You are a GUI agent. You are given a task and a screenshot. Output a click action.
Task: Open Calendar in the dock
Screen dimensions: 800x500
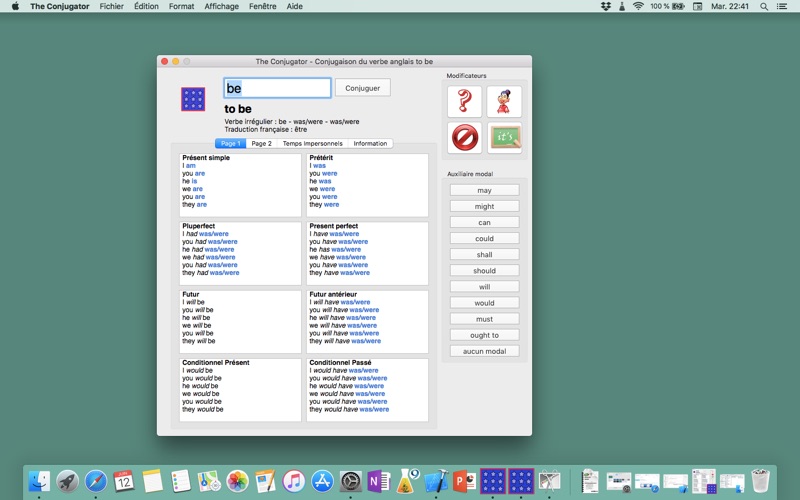click(x=124, y=481)
